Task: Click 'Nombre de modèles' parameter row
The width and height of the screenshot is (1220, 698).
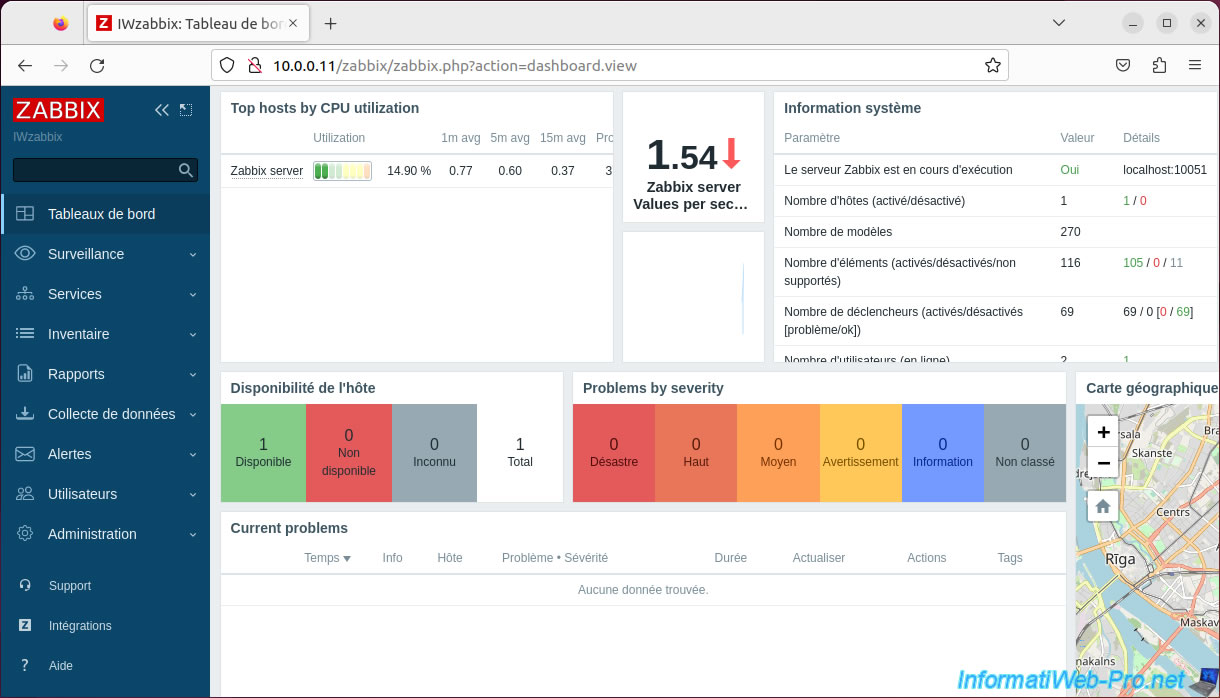Action: (x=997, y=232)
